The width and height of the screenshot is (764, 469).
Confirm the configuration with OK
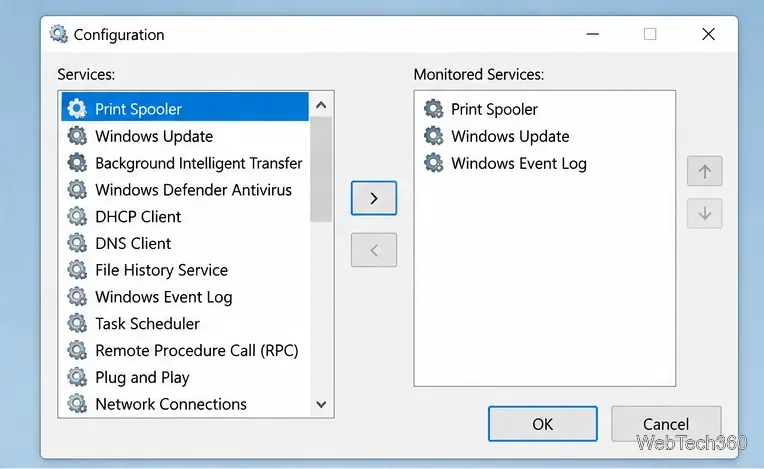(543, 424)
